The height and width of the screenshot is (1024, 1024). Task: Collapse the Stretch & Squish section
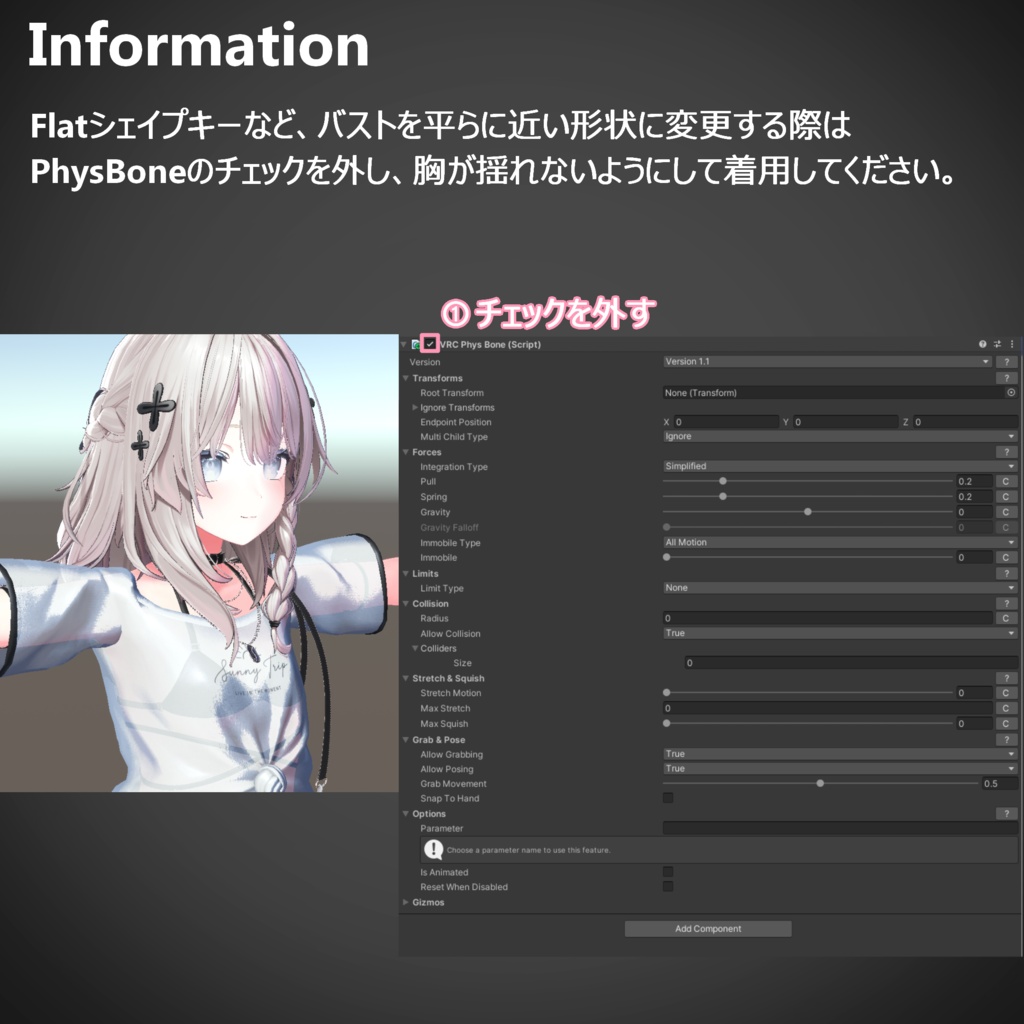click(x=406, y=679)
